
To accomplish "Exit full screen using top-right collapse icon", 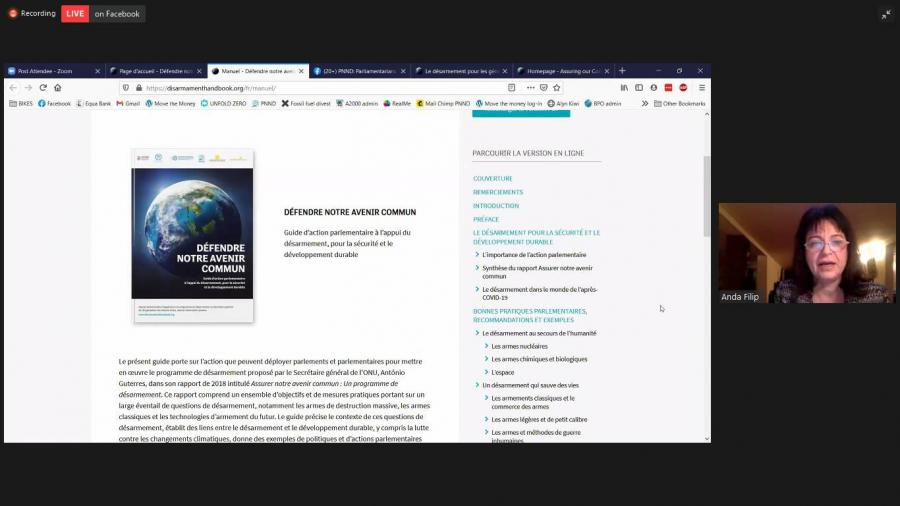I will [885, 14].
